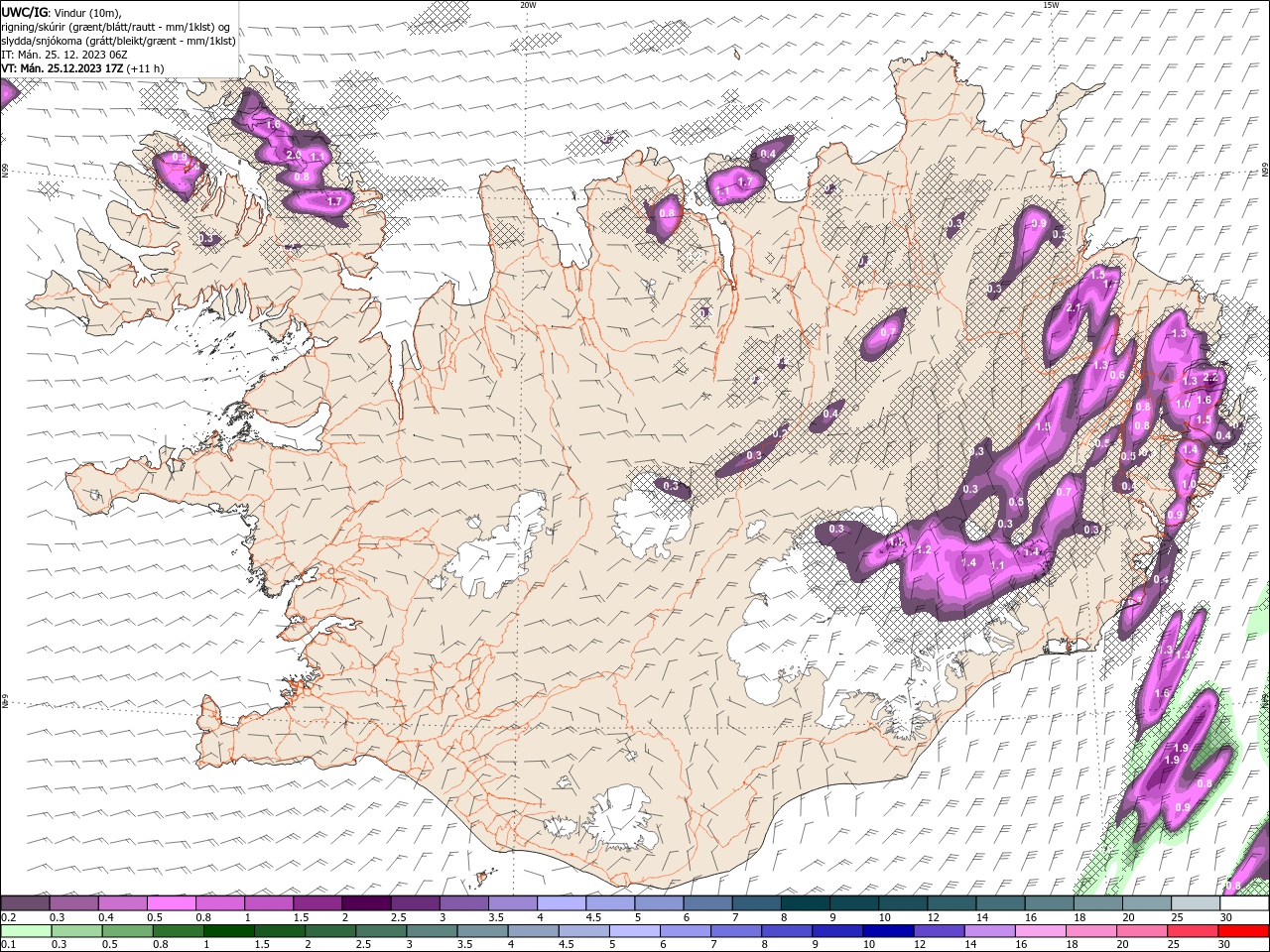Select the 'IT: Mán. 25. 12. 2023 06Z' line
1270x952 pixels.
(65, 55)
